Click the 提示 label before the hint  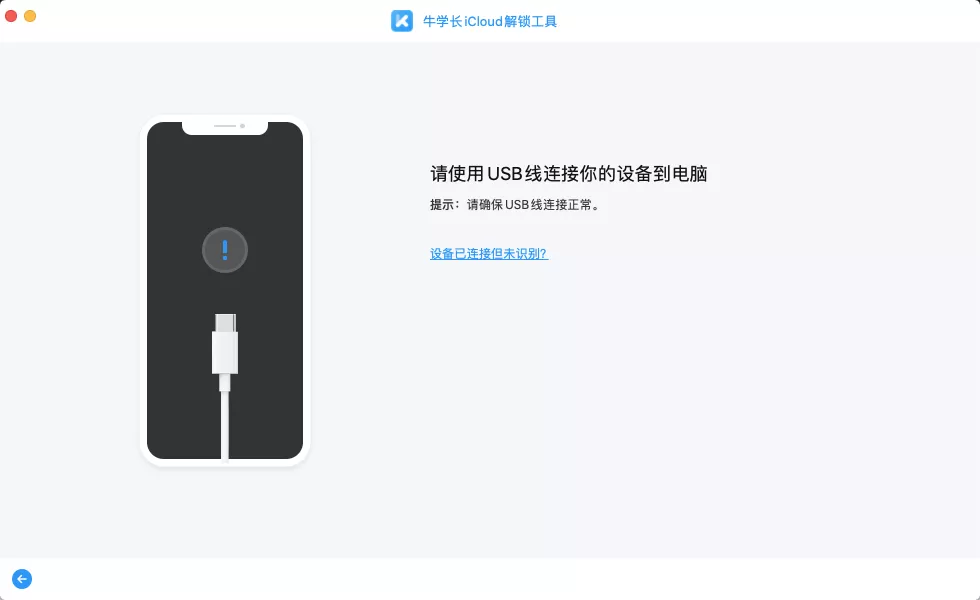pos(442,204)
